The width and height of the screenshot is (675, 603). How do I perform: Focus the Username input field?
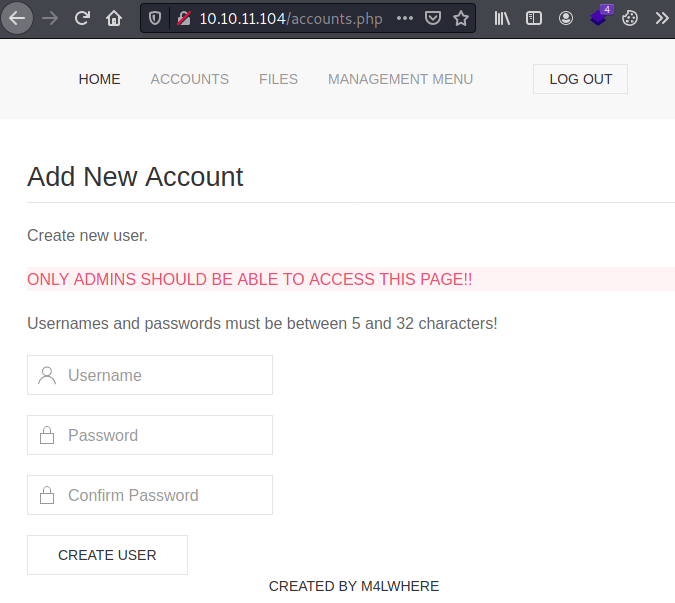tap(150, 375)
